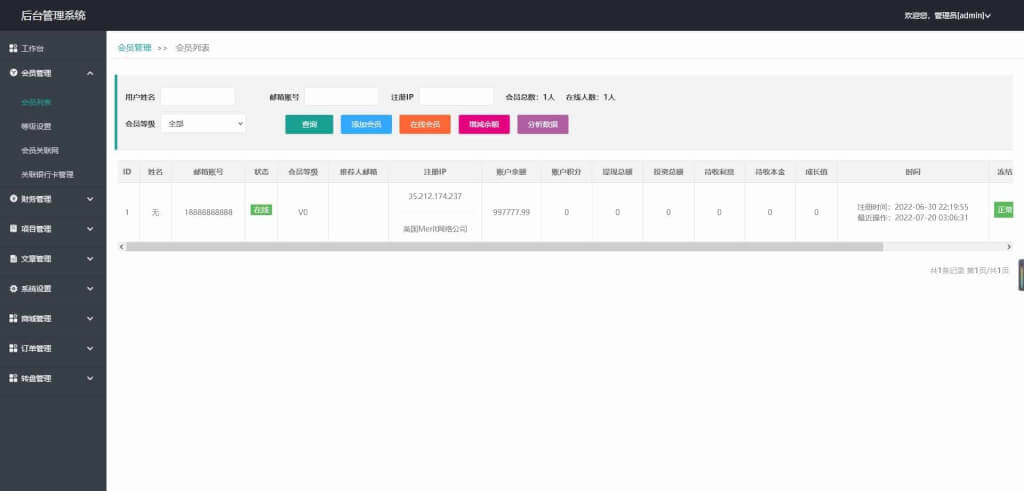Click the 成长值 column header
This screenshot has height=491, width=1024.
pyautogui.click(x=816, y=172)
